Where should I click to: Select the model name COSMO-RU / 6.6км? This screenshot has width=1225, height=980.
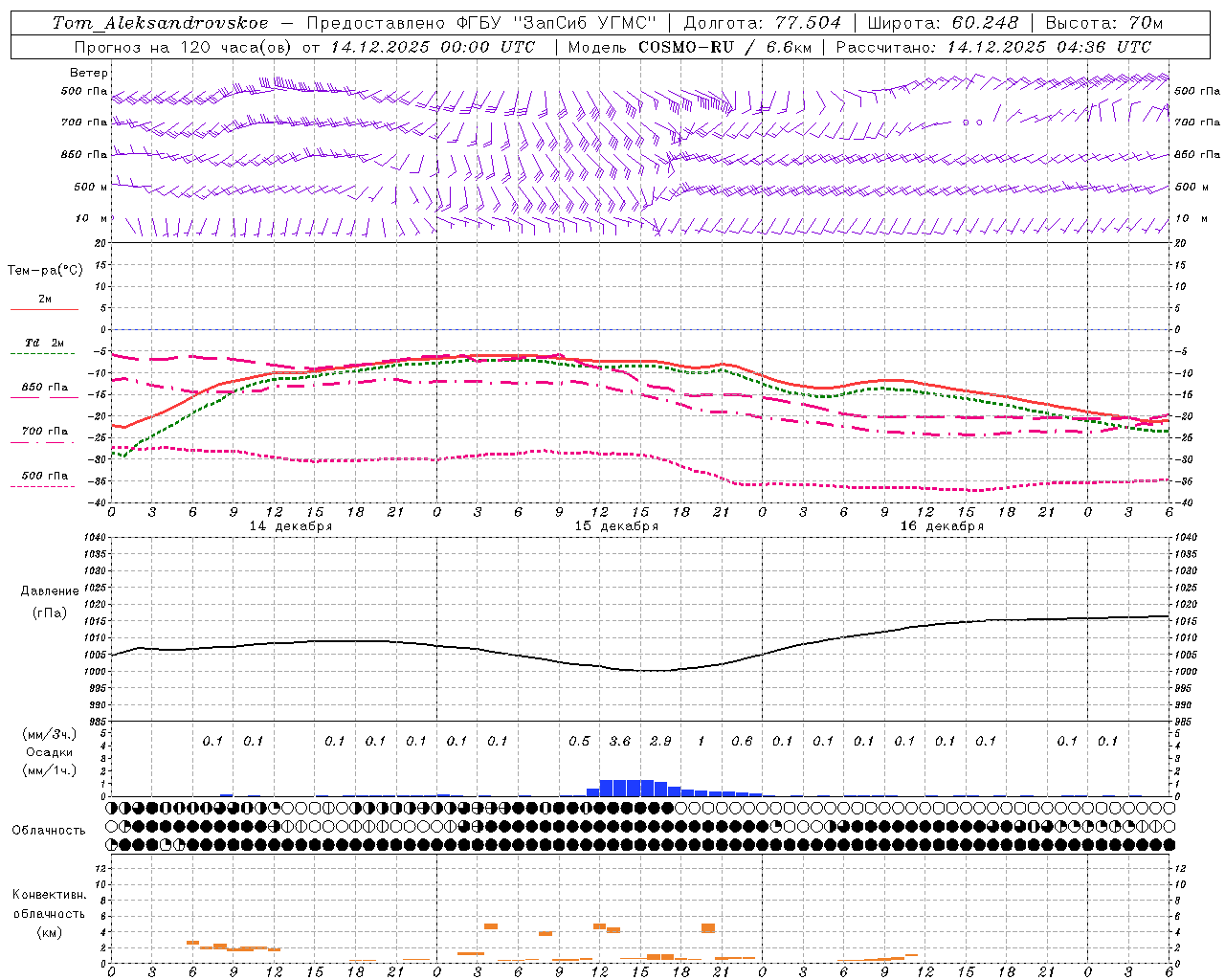724,47
